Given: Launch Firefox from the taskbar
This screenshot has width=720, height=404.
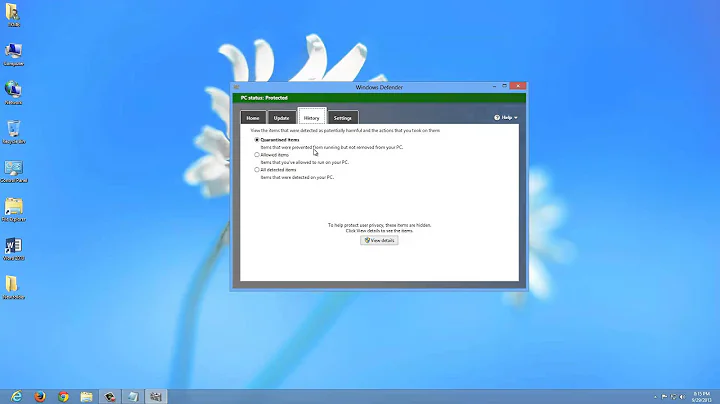Looking at the screenshot, I should click(x=40, y=396).
